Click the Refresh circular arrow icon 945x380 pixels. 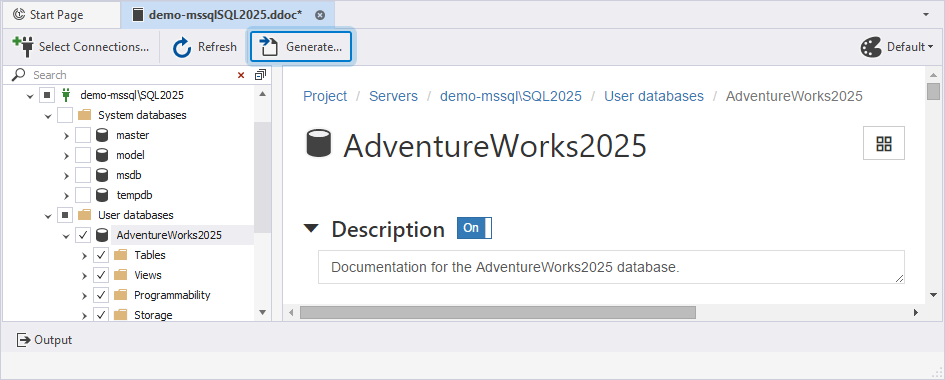(182, 47)
